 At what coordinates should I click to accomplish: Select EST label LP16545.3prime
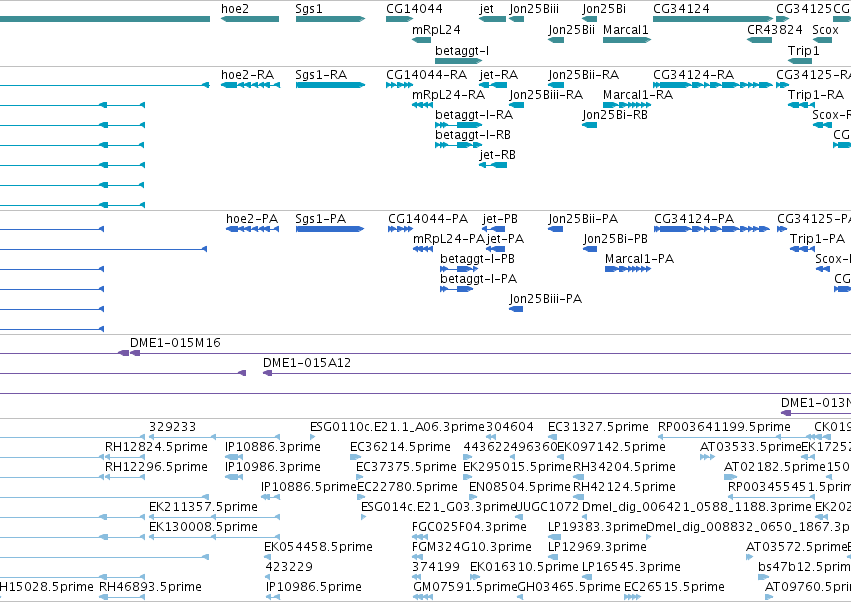coord(631,567)
